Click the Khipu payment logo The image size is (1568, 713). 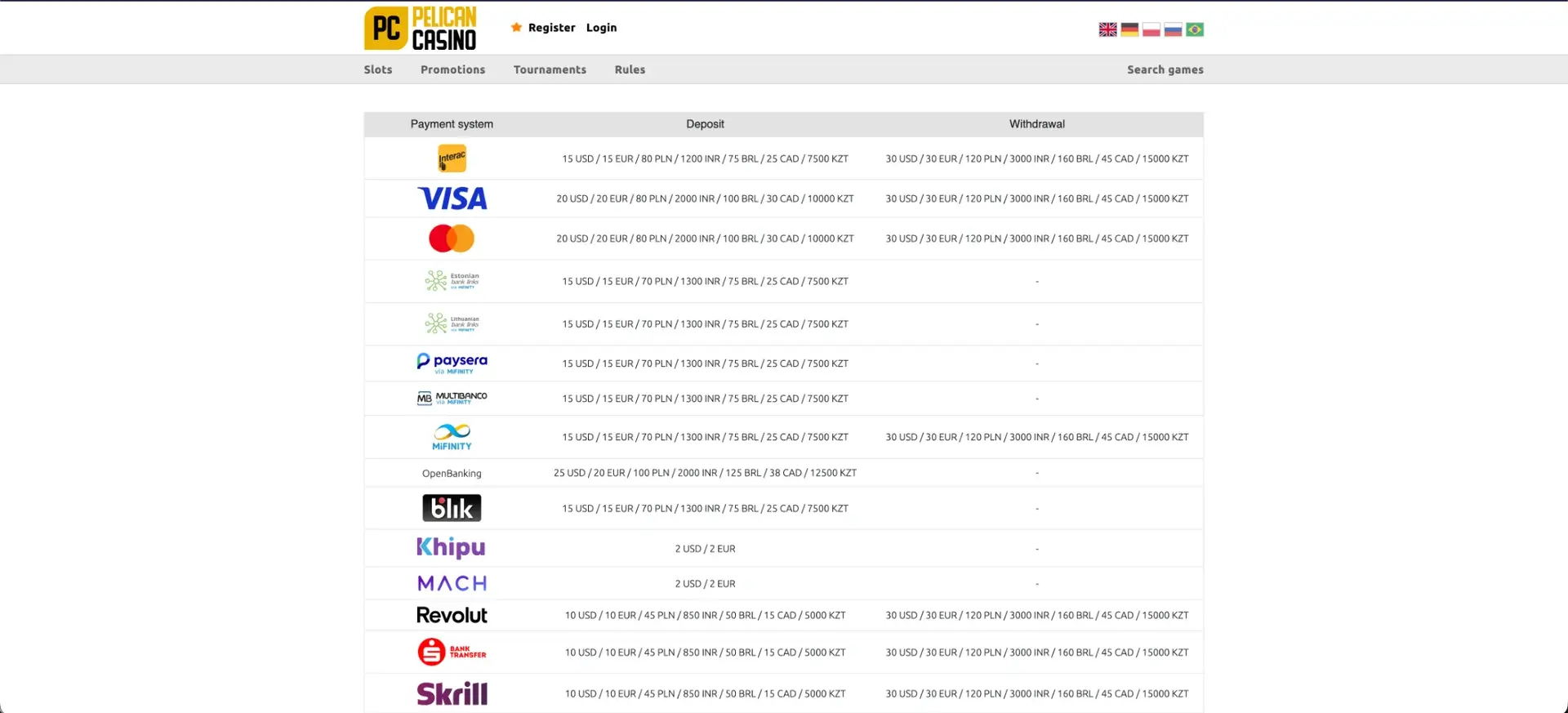coord(451,547)
